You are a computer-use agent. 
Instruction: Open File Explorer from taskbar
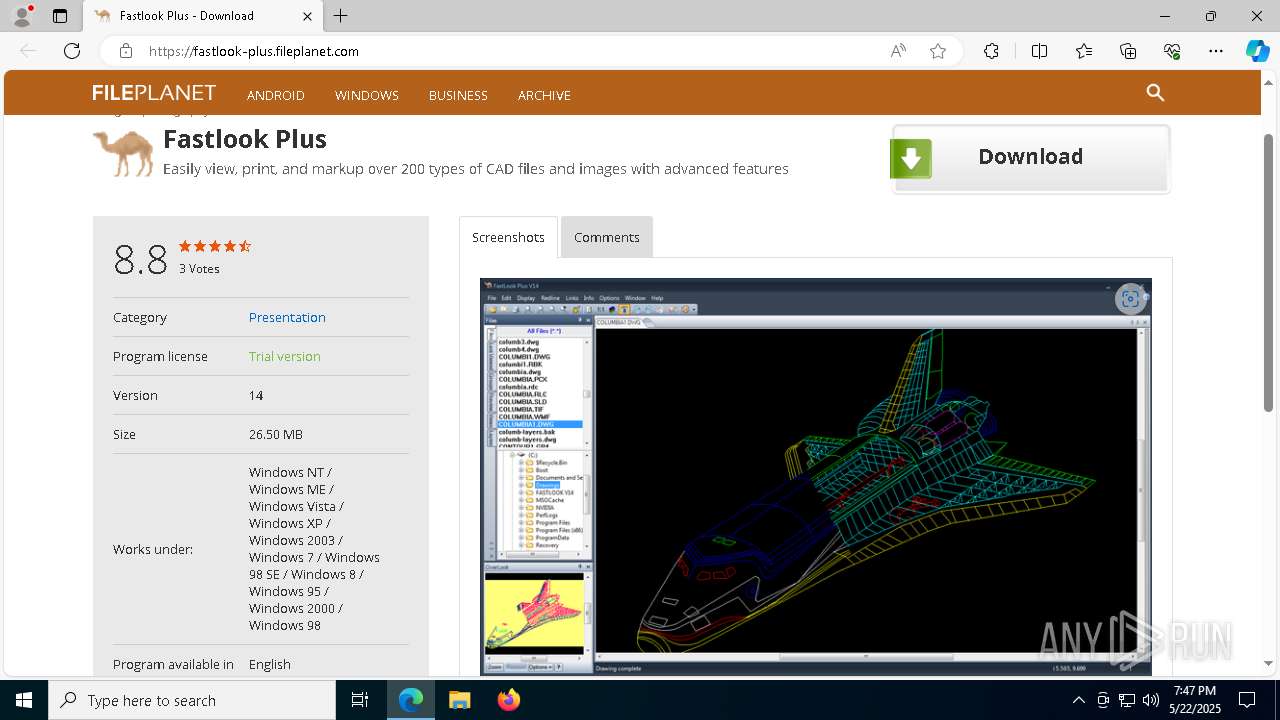pos(459,700)
